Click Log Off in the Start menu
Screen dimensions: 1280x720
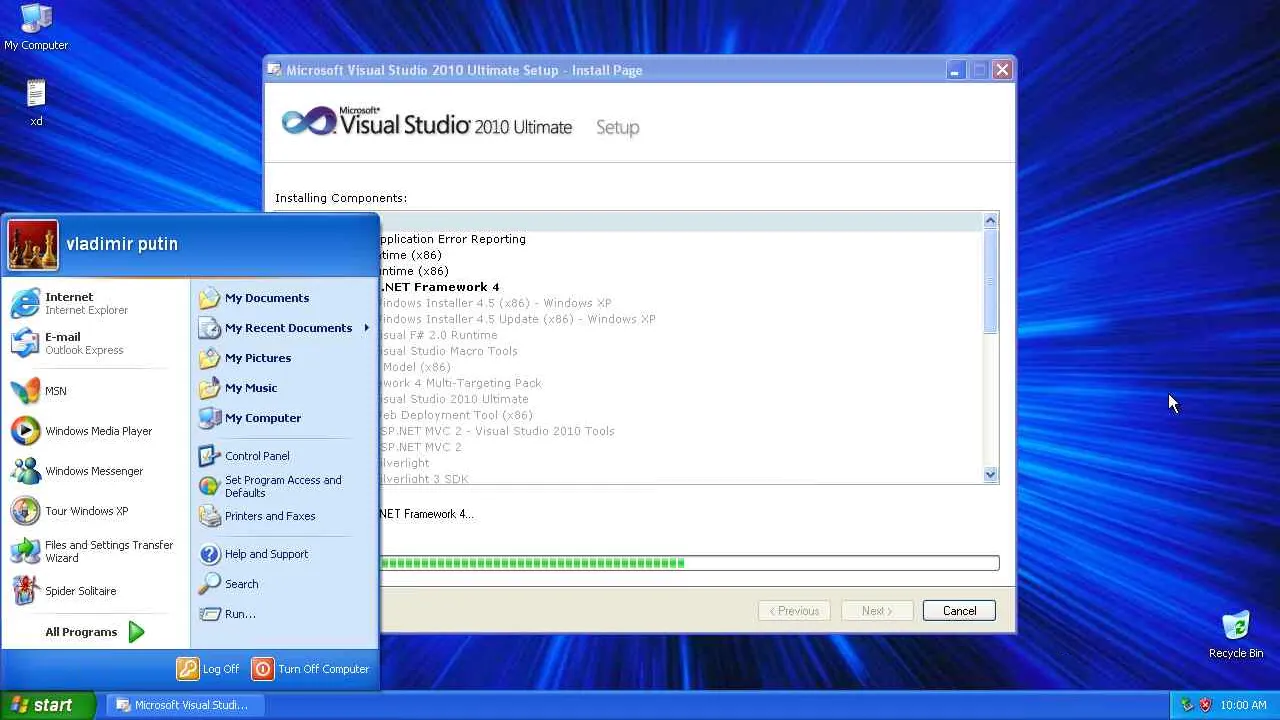[x=208, y=669]
